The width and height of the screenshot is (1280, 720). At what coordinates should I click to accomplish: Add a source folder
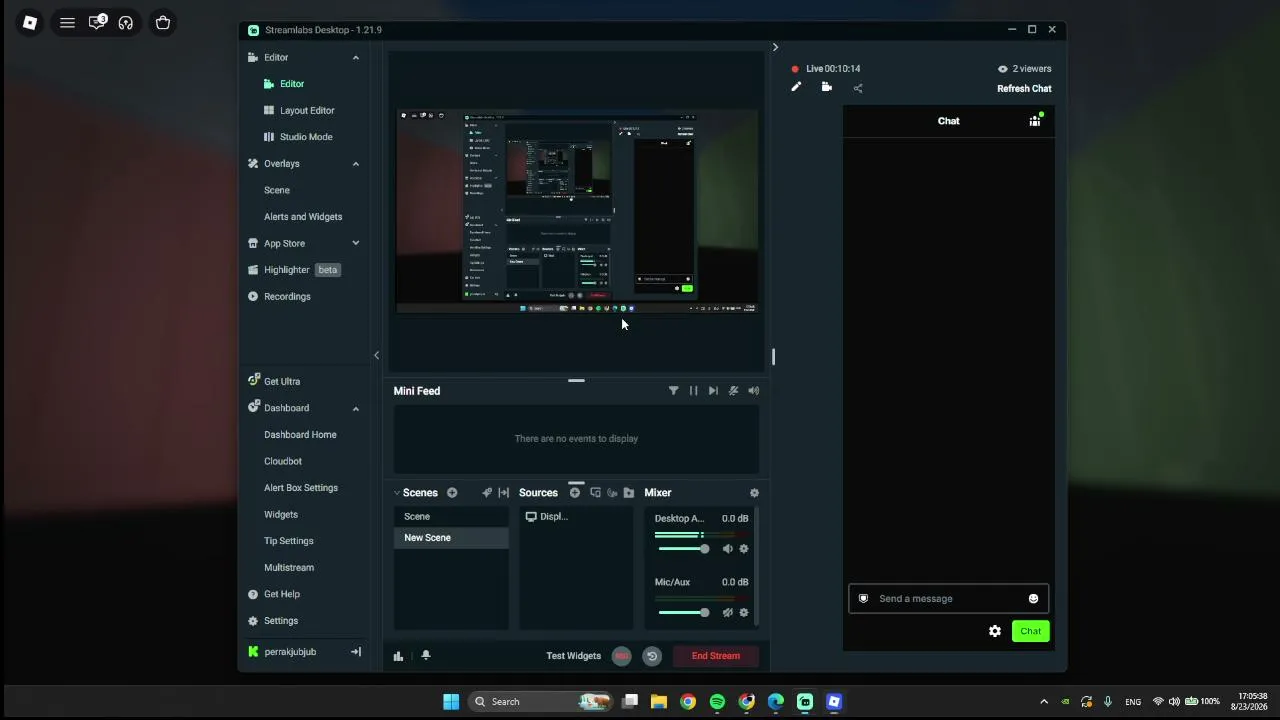[x=628, y=493]
